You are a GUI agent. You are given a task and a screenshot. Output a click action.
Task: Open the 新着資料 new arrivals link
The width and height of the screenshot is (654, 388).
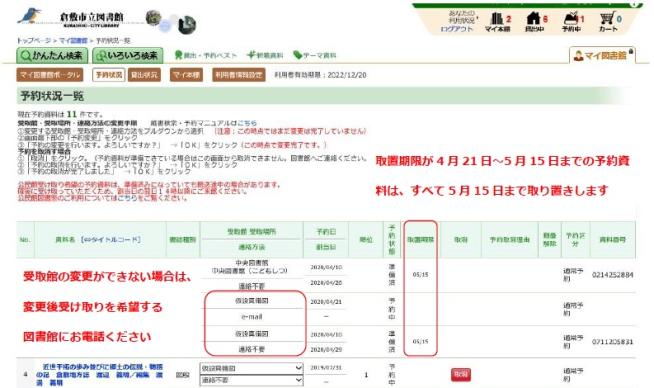264,55
